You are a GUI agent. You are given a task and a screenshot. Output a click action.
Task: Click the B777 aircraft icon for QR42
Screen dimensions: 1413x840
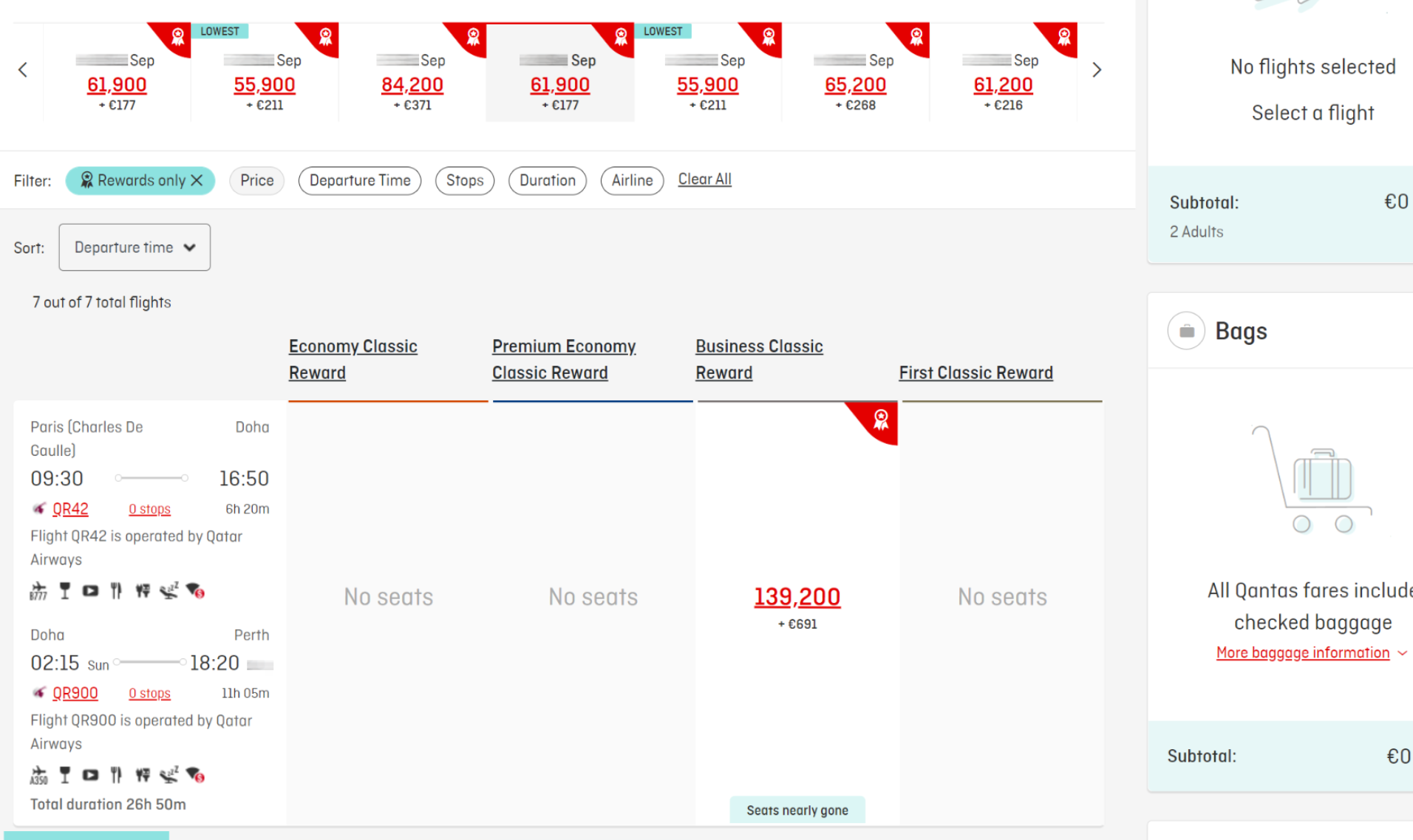(38, 591)
